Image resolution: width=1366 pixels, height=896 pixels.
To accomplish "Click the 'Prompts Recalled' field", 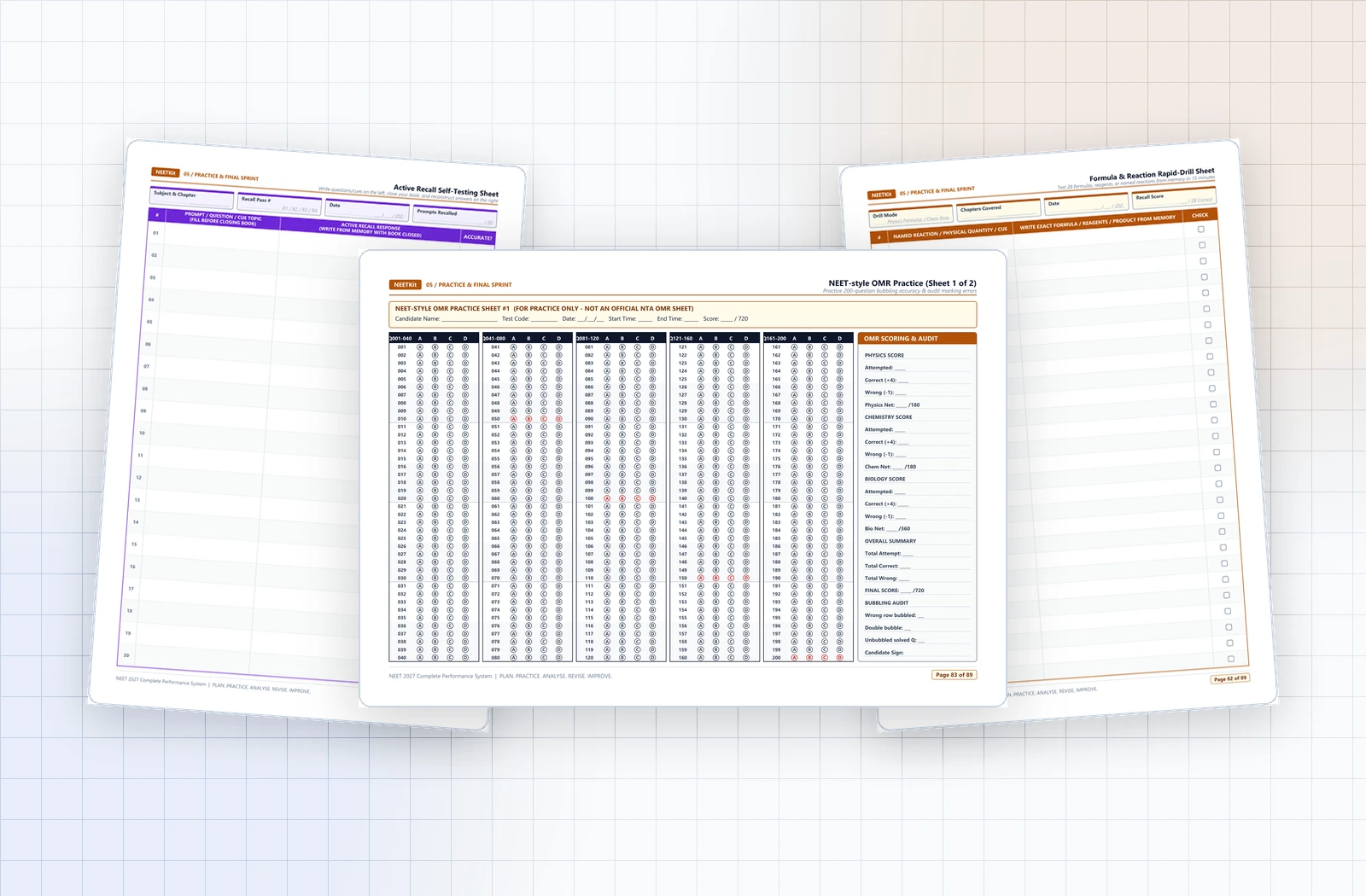I will click(x=454, y=216).
